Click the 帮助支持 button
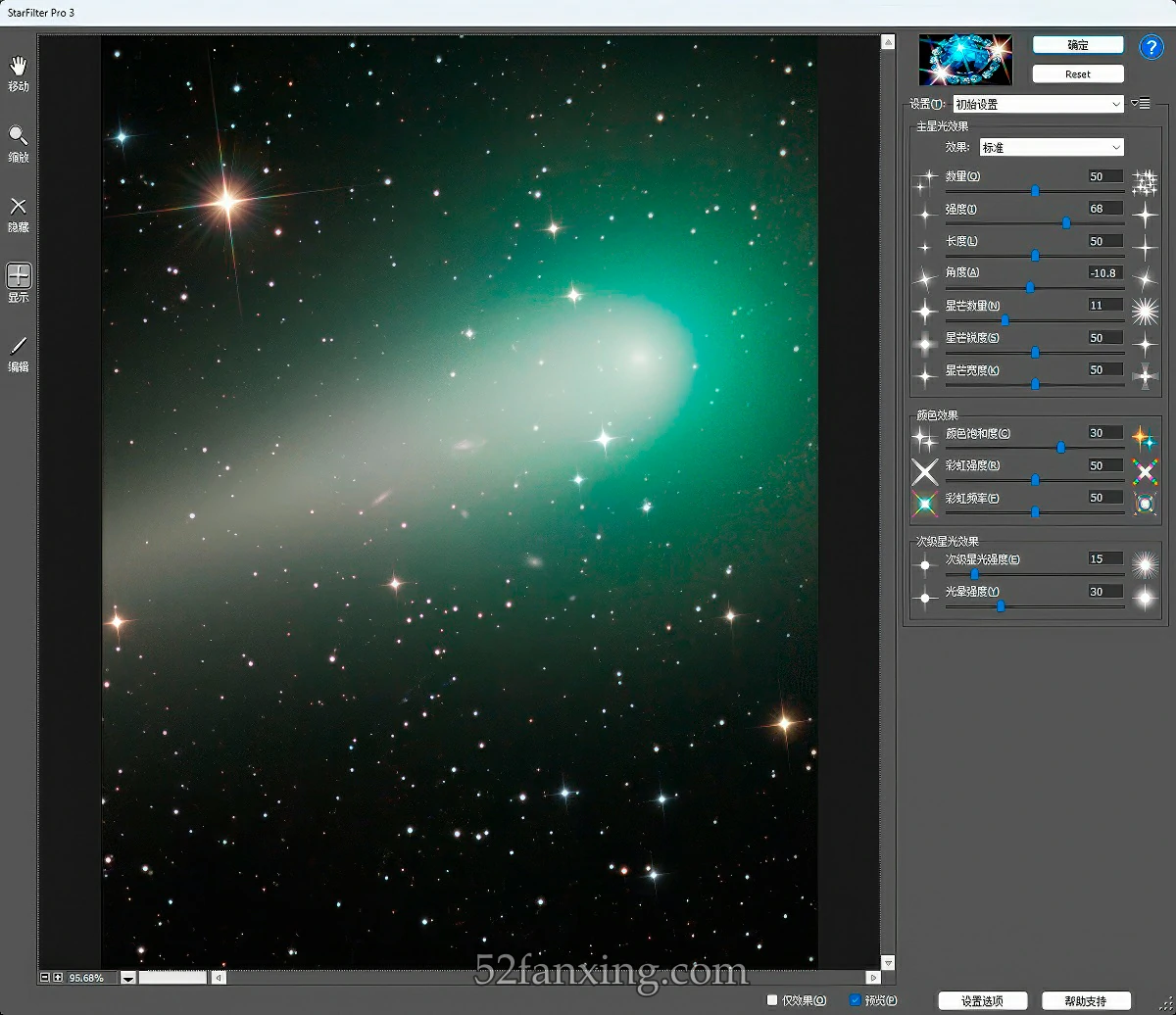 [1087, 1000]
